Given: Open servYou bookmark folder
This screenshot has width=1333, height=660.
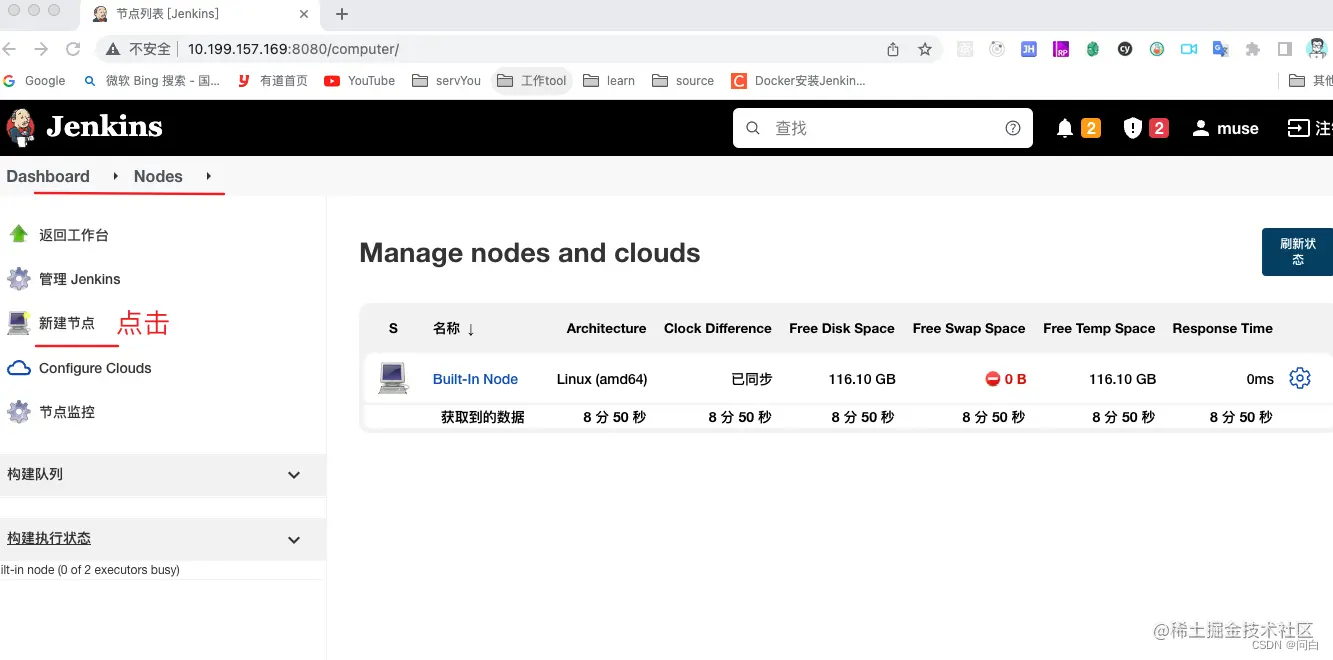Looking at the screenshot, I should click(x=446, y=81).
